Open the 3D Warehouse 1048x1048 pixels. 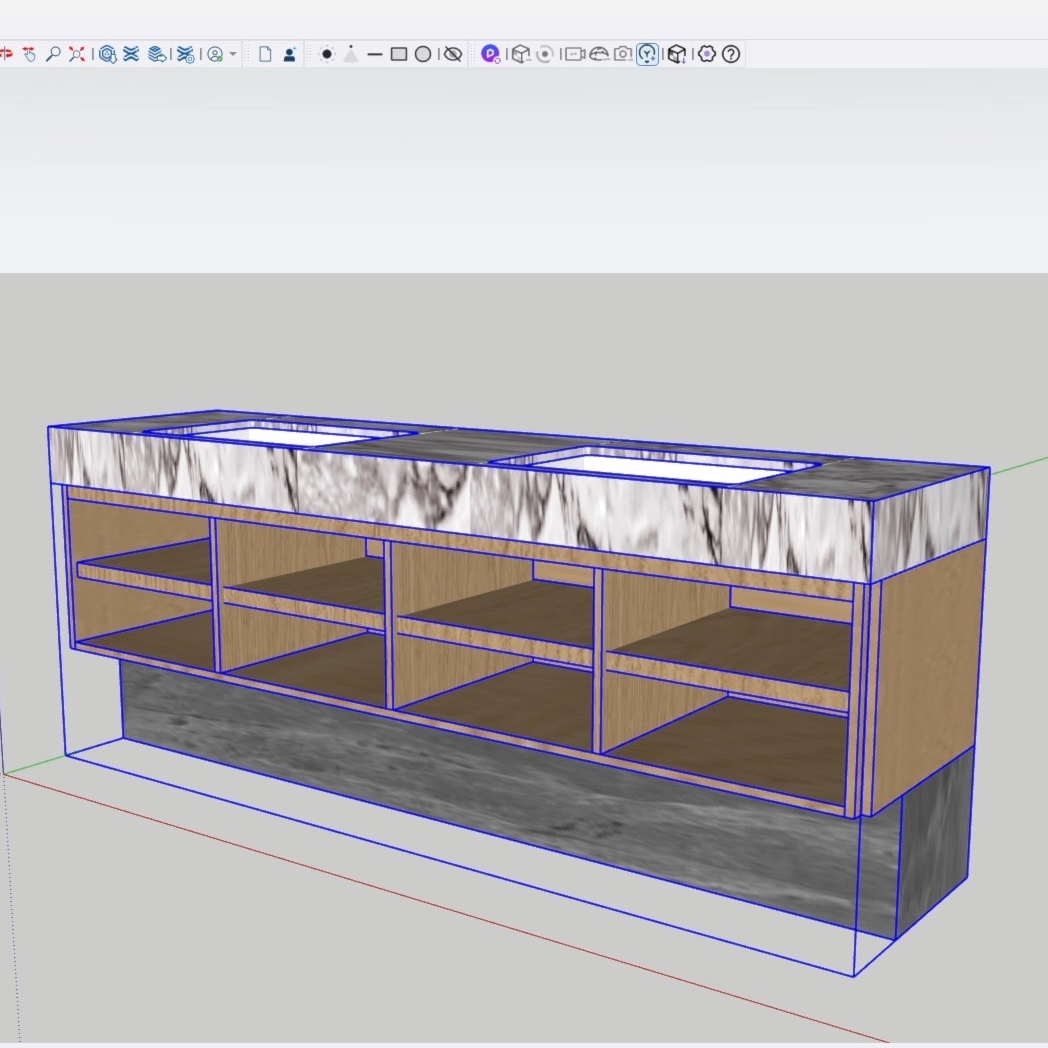(108, 54)
